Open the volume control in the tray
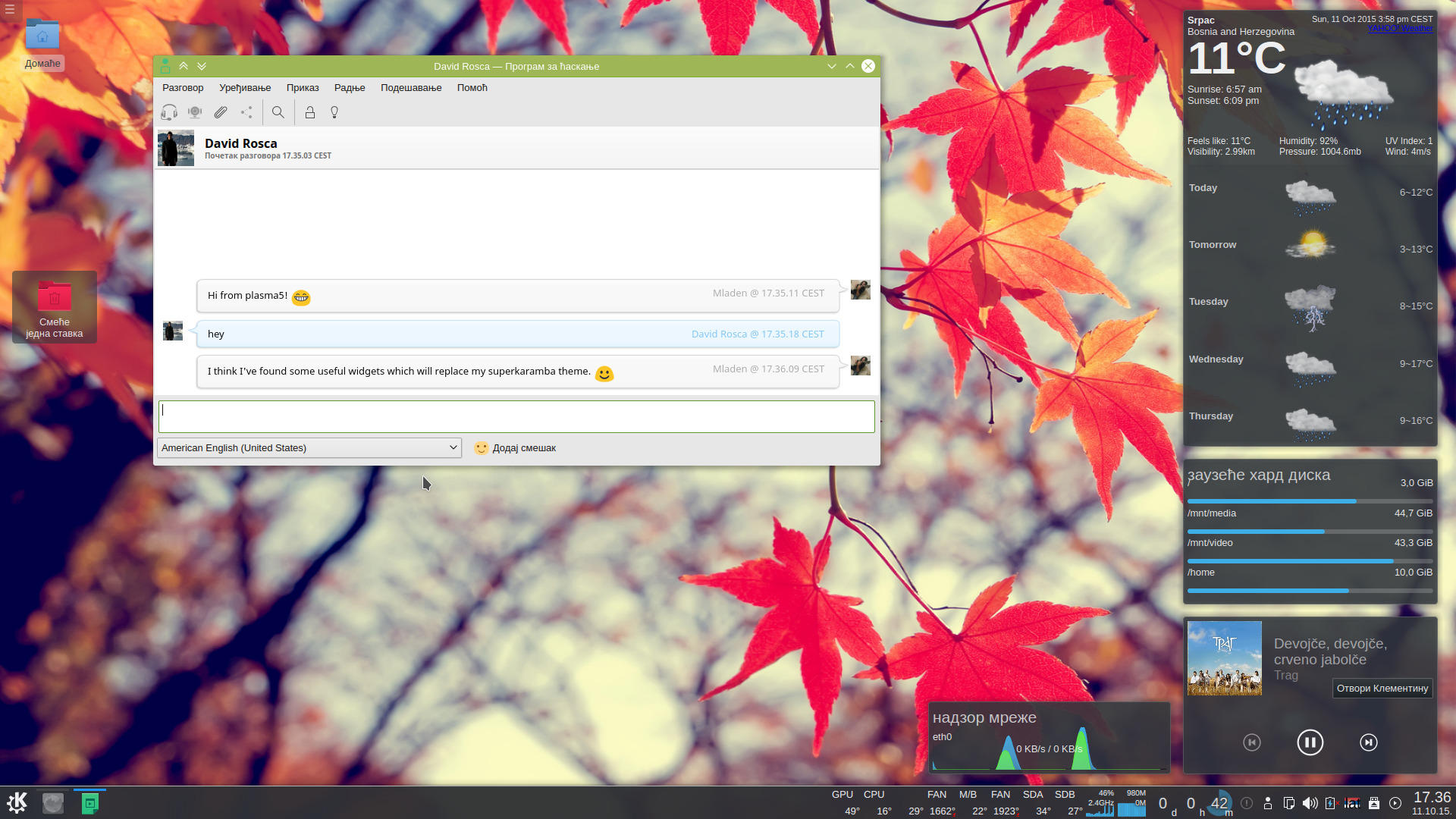 point(1310,803)
